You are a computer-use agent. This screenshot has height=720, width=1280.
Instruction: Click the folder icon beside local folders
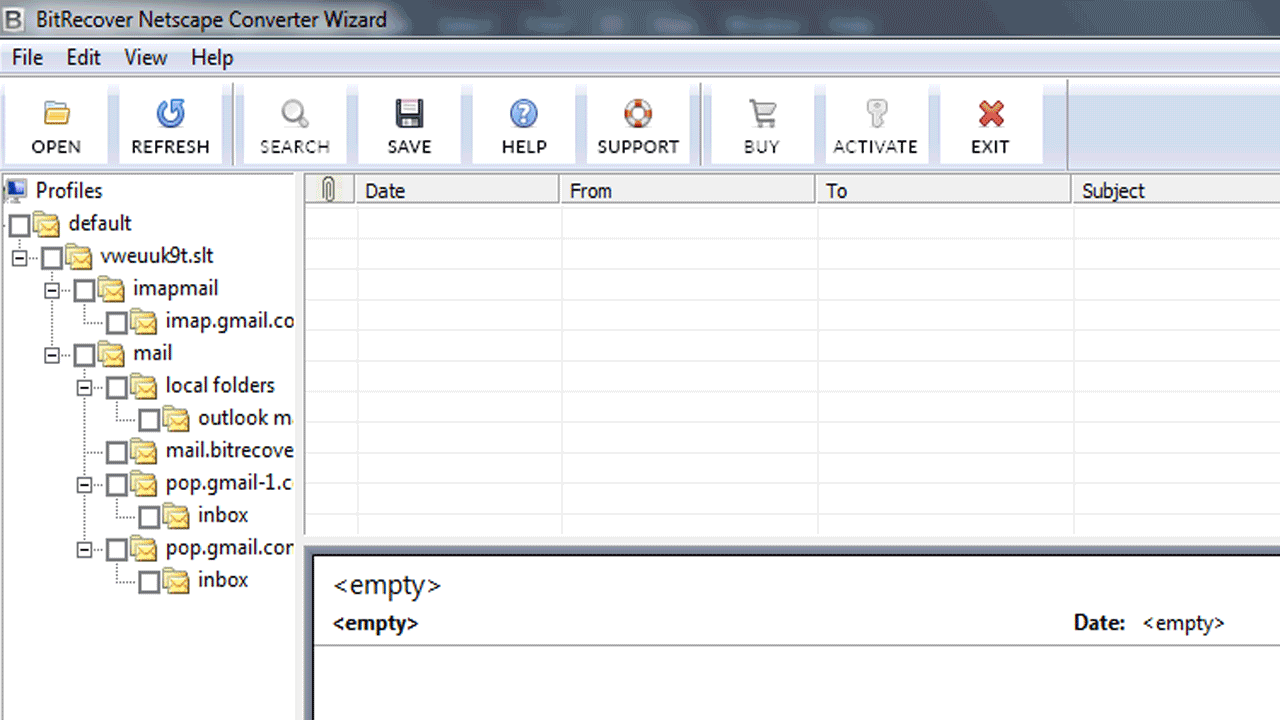point(144,386)
